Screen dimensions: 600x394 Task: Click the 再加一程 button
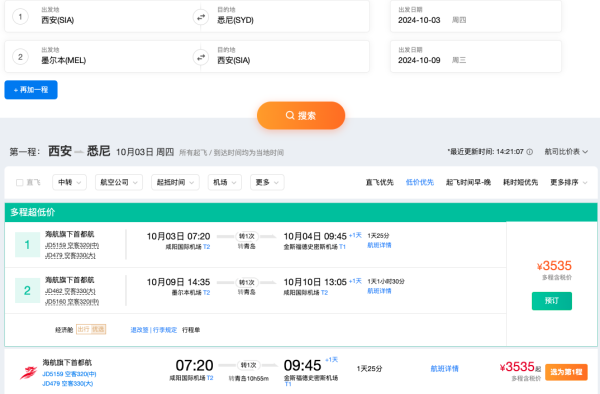[31, 90]
